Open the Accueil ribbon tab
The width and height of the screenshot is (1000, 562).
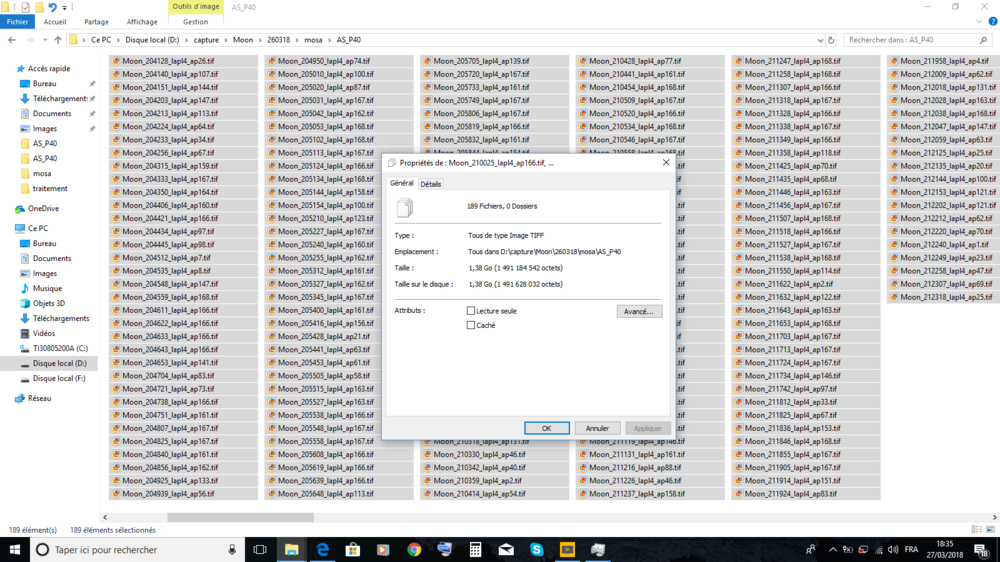pos(55,22)
